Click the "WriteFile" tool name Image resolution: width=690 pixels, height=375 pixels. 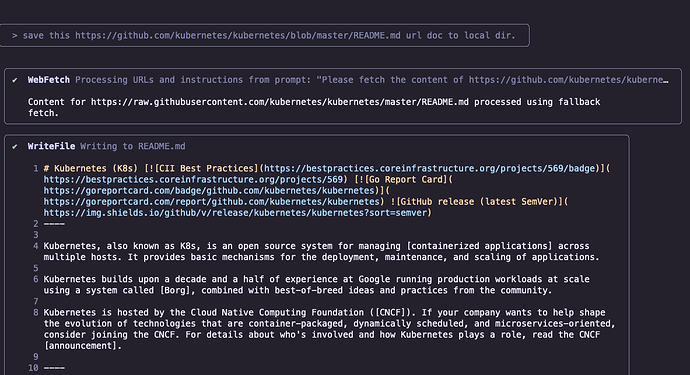click(x=51, y=147)
